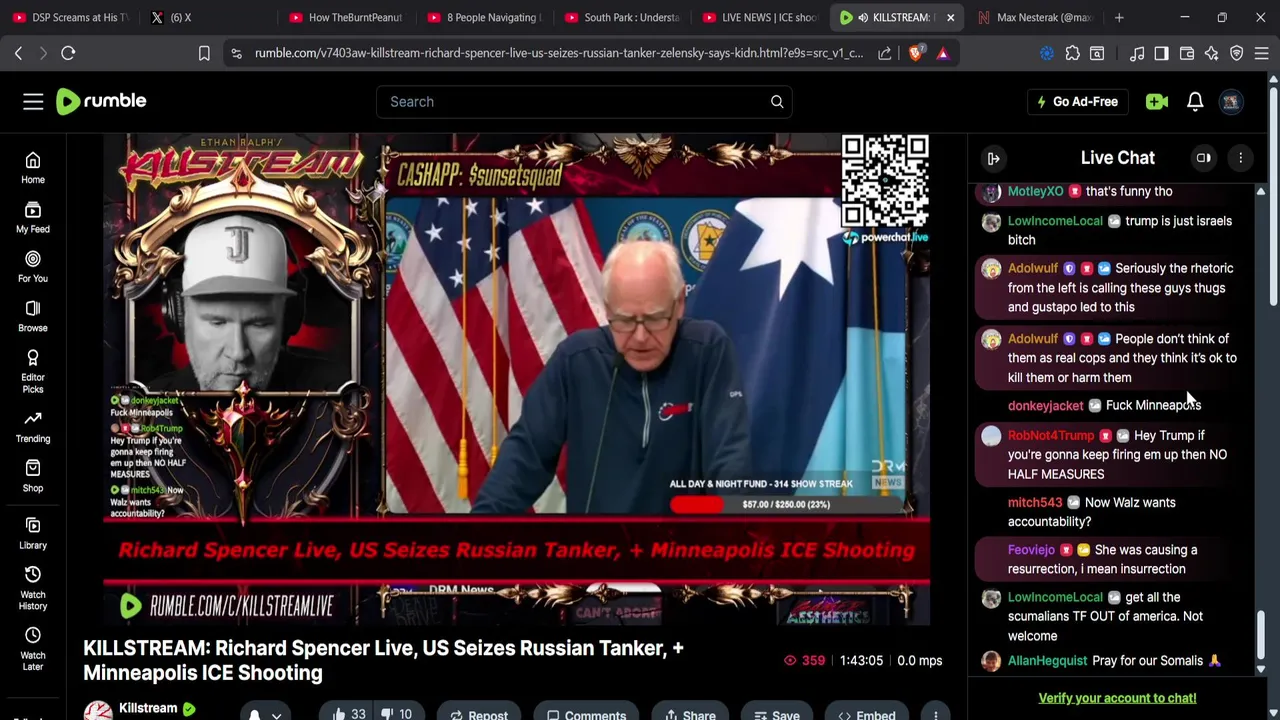Open Home in the sidebar
The image size is (1280, 720).
pyautogui.click(x=33, y=168)
